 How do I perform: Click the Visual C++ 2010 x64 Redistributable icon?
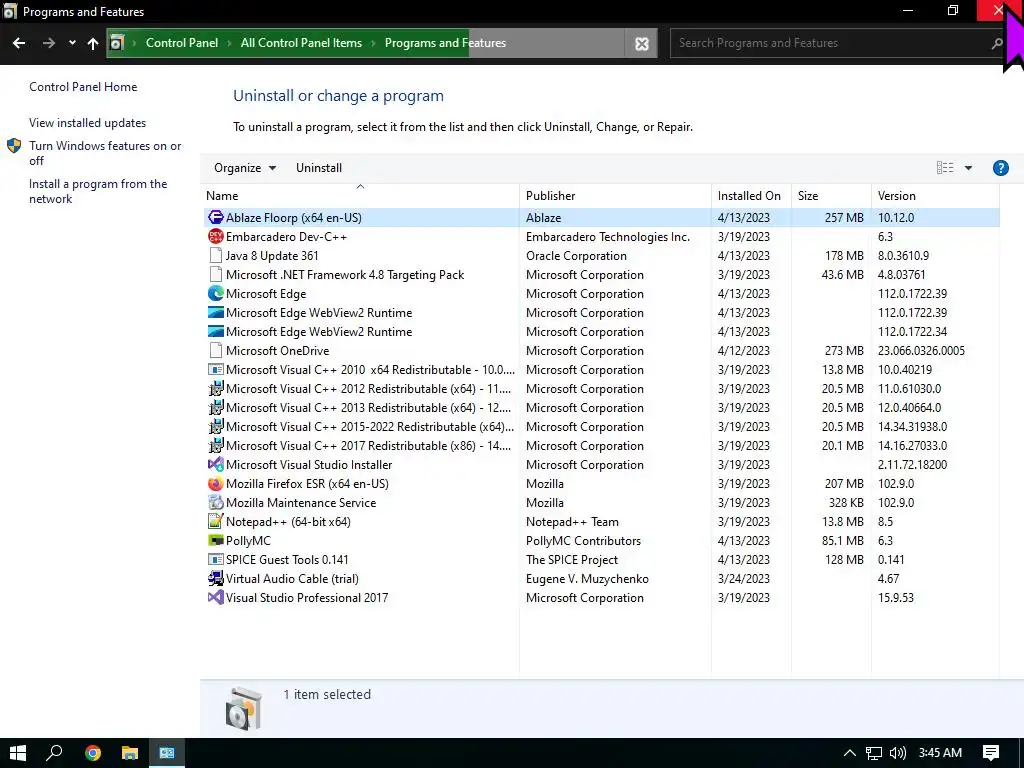tap(216, 369)
